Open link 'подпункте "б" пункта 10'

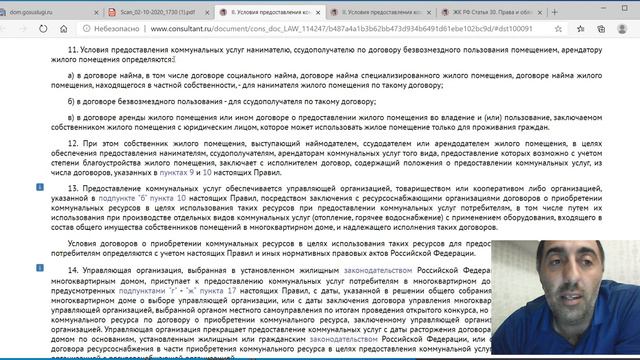click(142, 198)
